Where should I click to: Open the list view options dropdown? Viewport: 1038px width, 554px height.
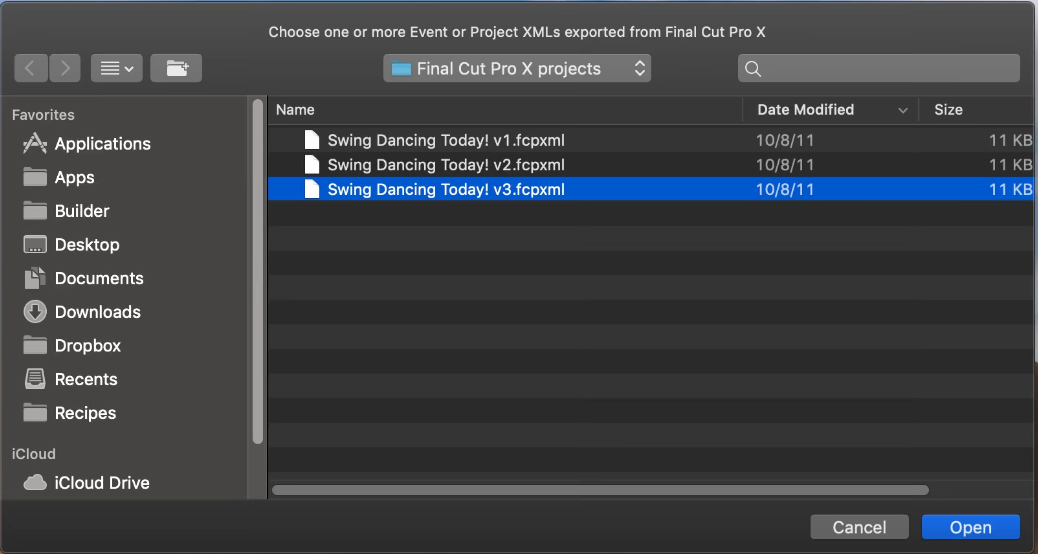point(117,68)
